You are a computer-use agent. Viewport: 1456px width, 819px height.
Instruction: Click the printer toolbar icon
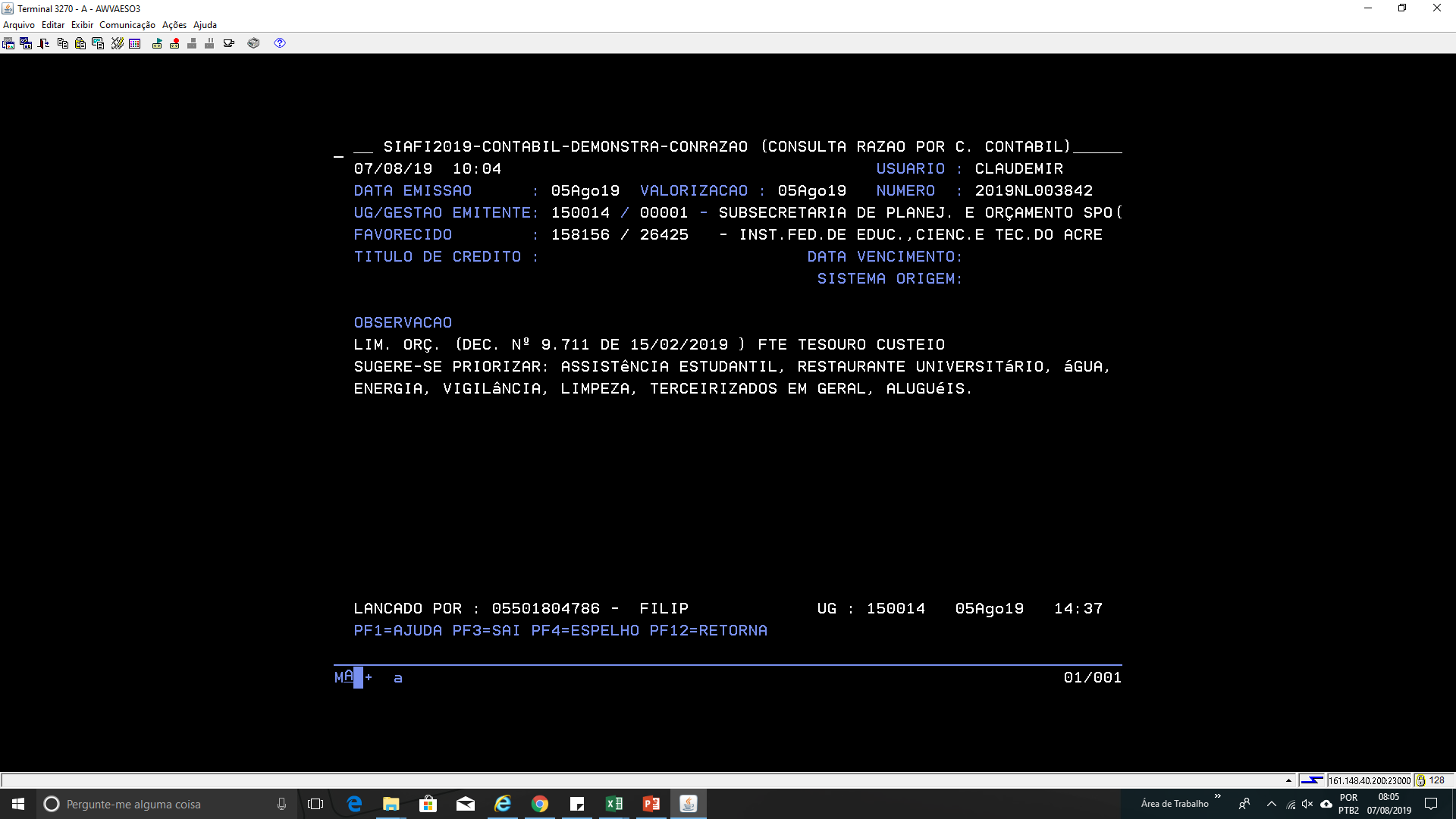(253, 43)
